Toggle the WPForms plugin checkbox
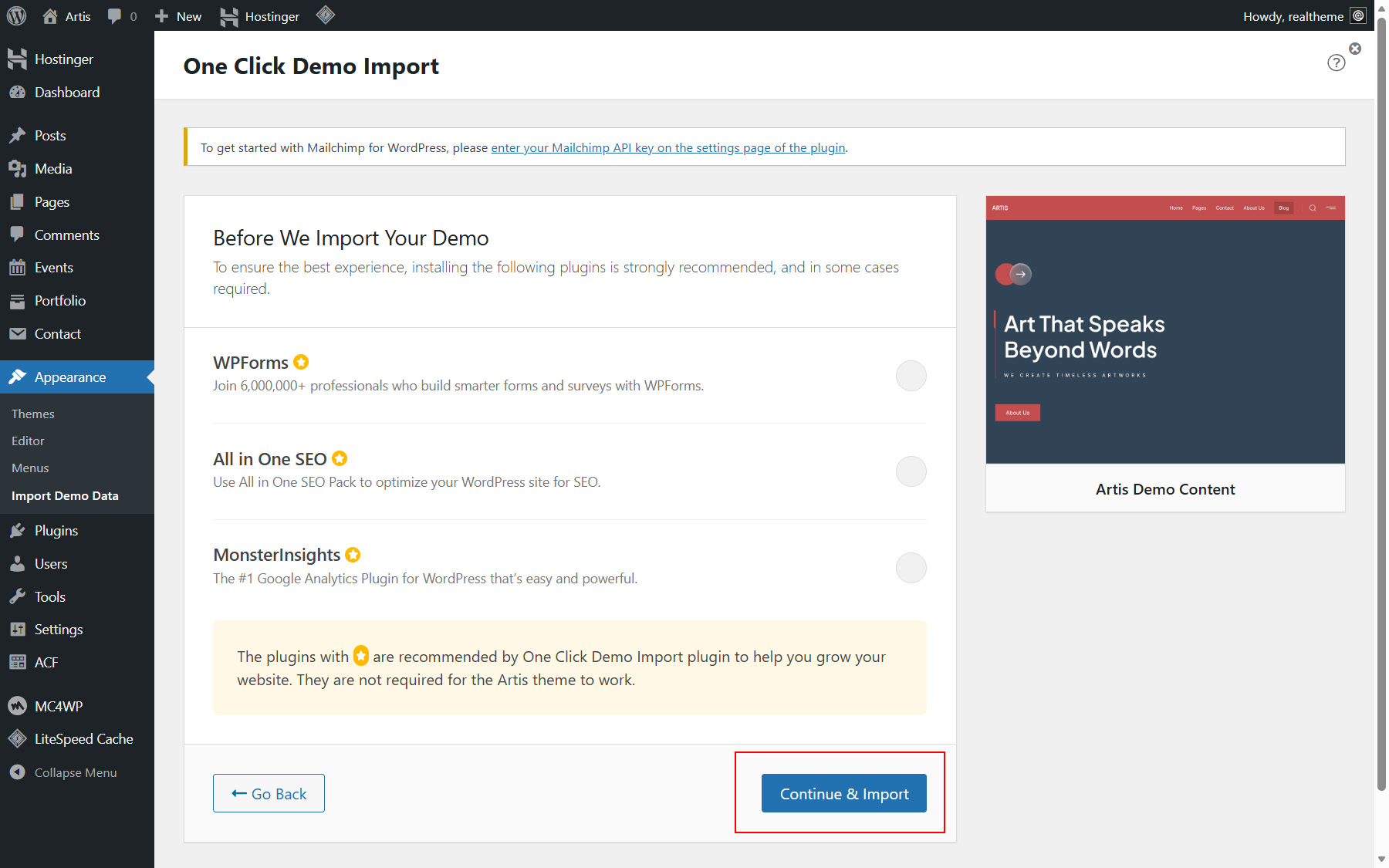This screenshot has height=868, width=1389. coord(911,376)
